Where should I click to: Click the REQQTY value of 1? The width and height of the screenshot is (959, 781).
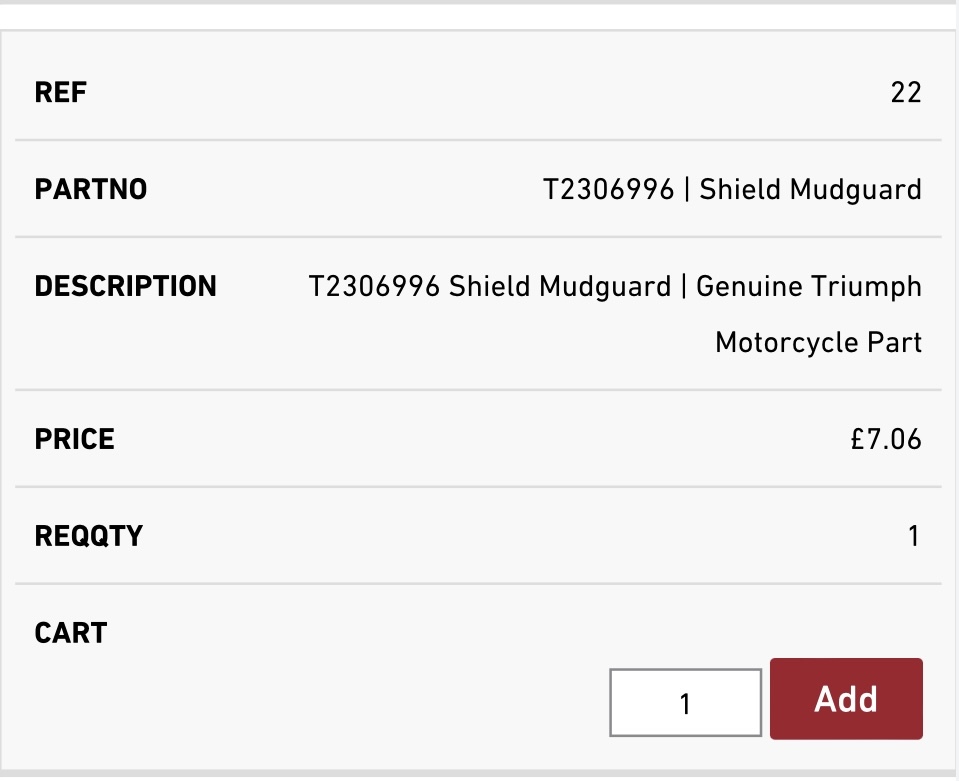click(x=913, y=536)
